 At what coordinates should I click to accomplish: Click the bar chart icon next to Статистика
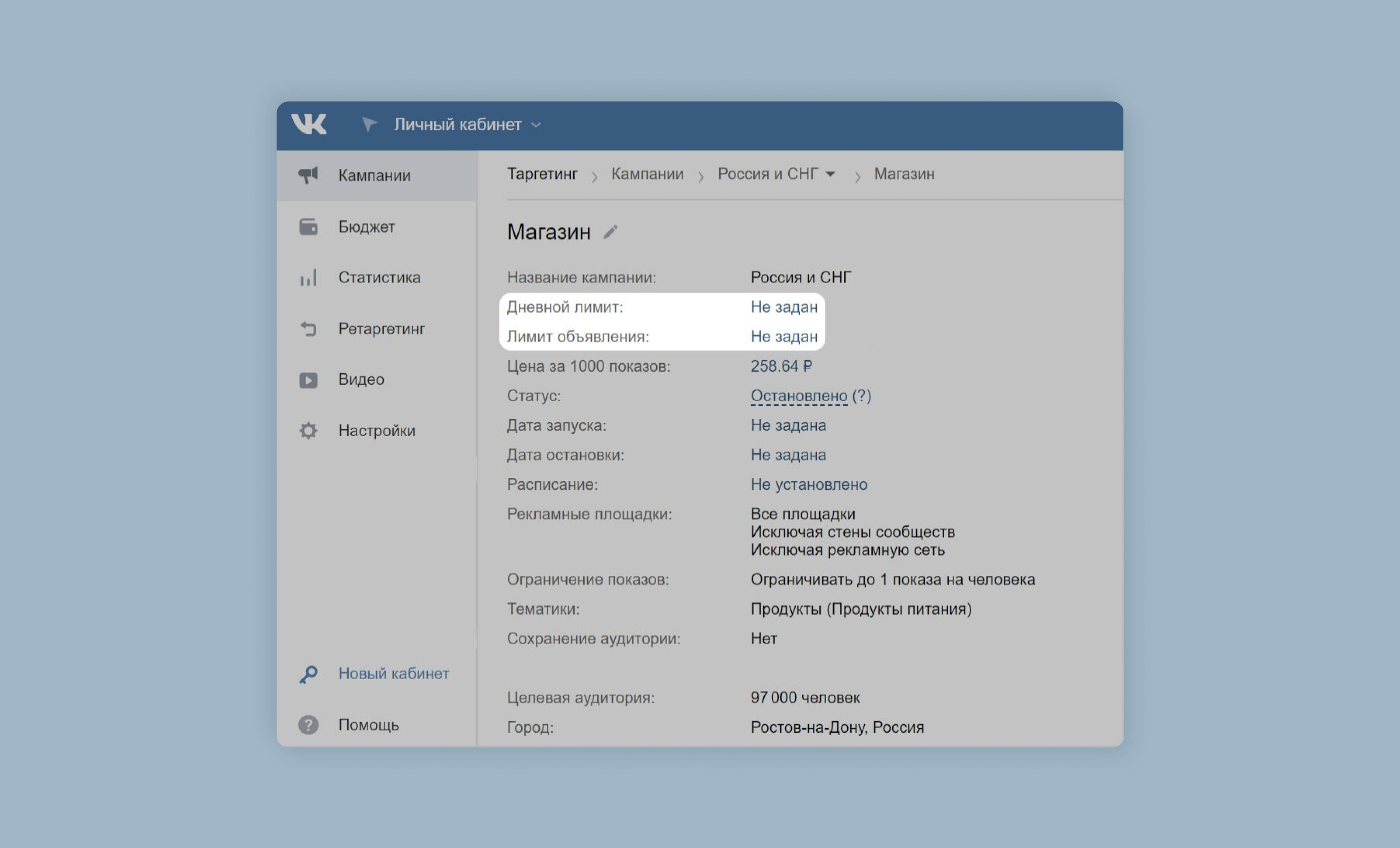[308, 278]
